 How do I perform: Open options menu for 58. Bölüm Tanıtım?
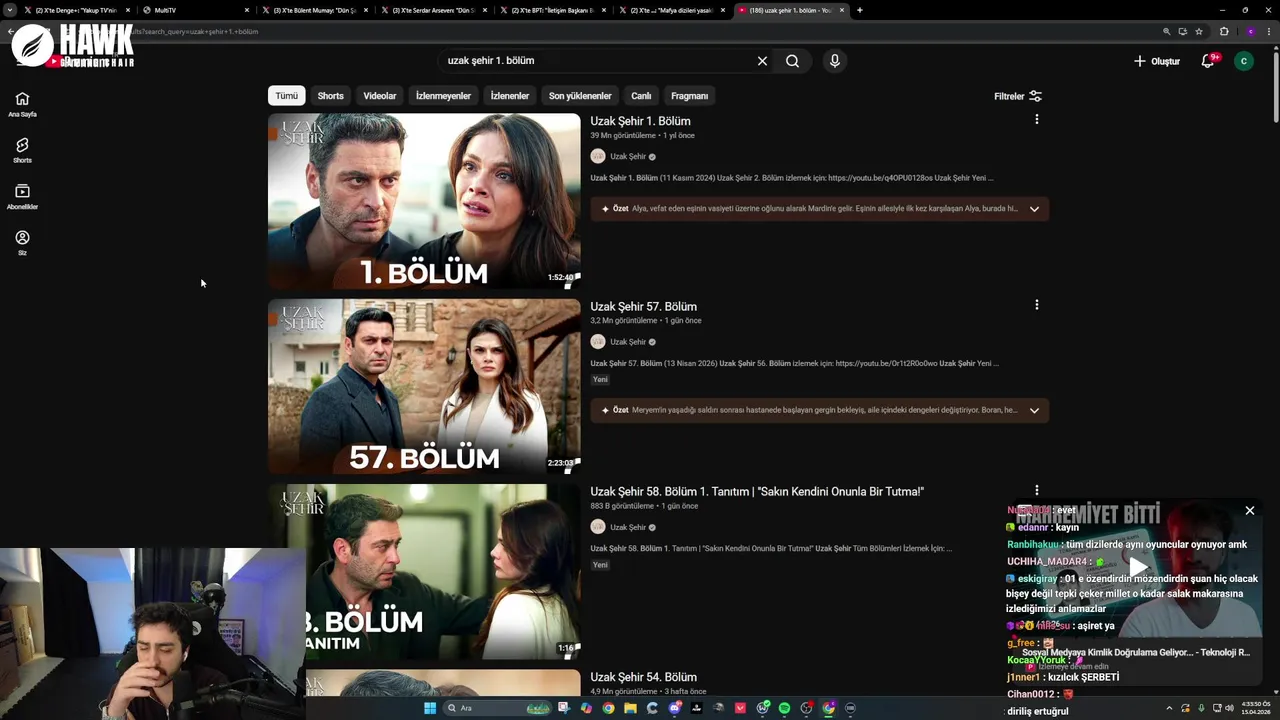tap(1036, 490)
